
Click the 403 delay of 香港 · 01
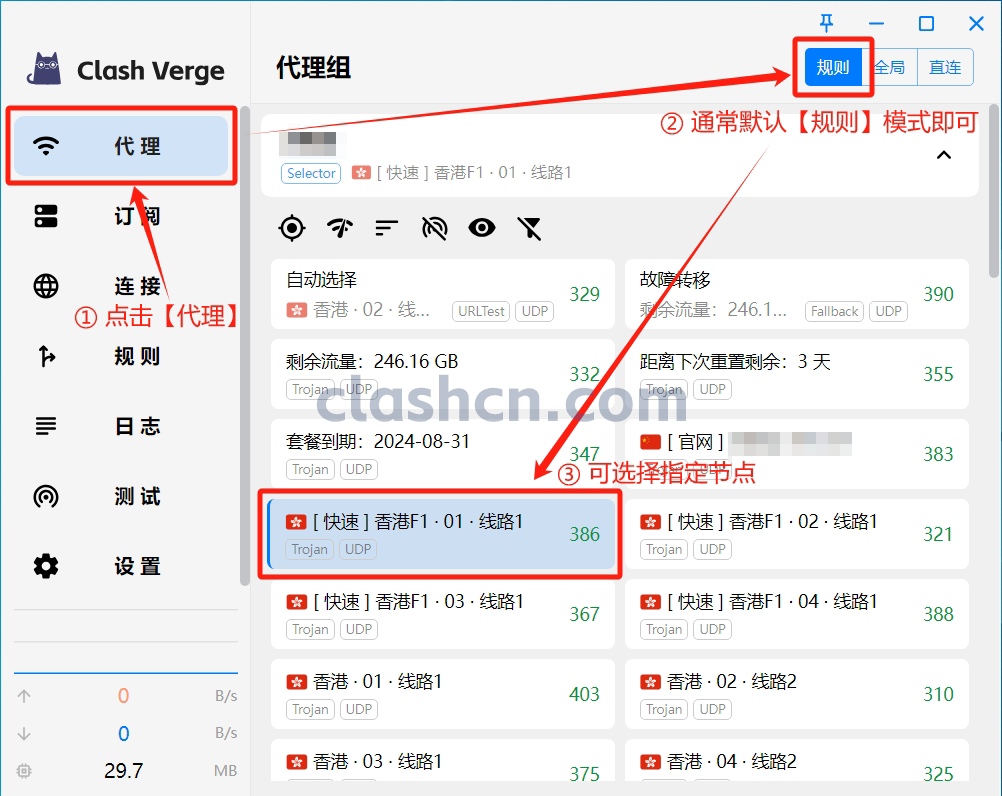tap(585, 694)
